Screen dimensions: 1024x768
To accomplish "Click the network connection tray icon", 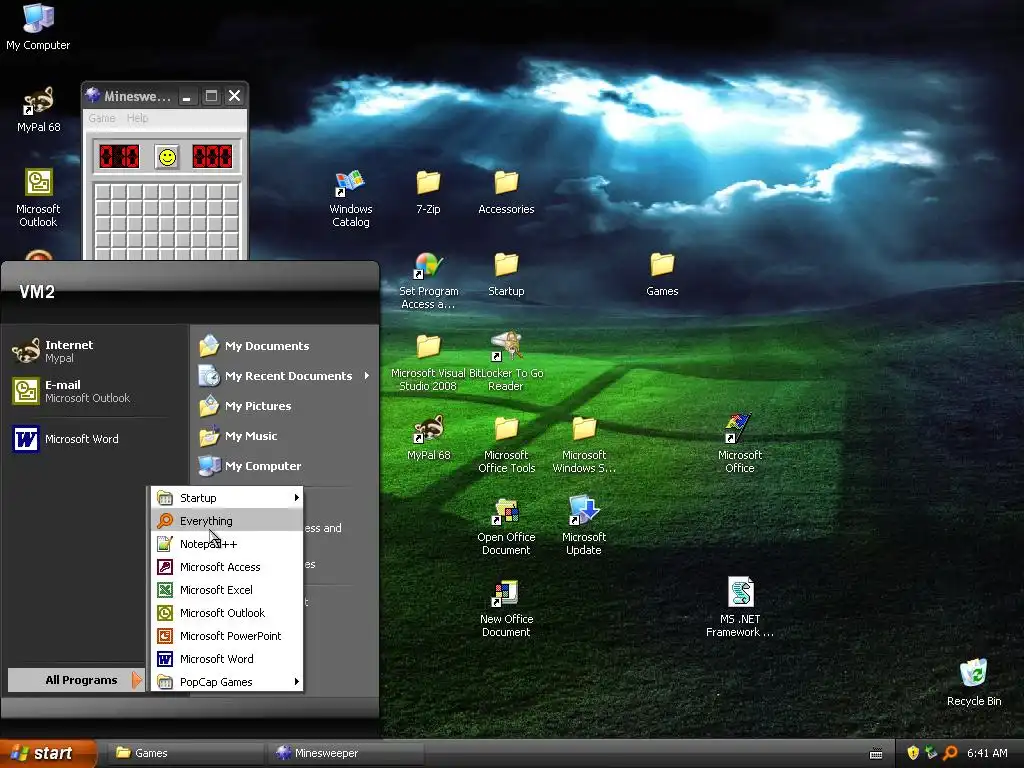I will 931,753.
